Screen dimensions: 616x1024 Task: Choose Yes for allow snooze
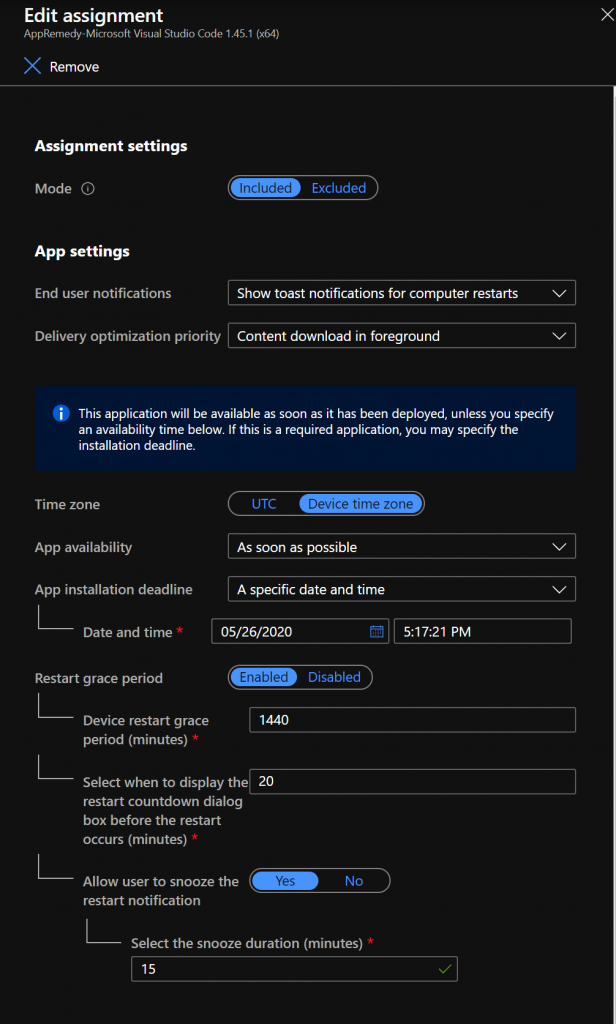click(x=285, y=881)
